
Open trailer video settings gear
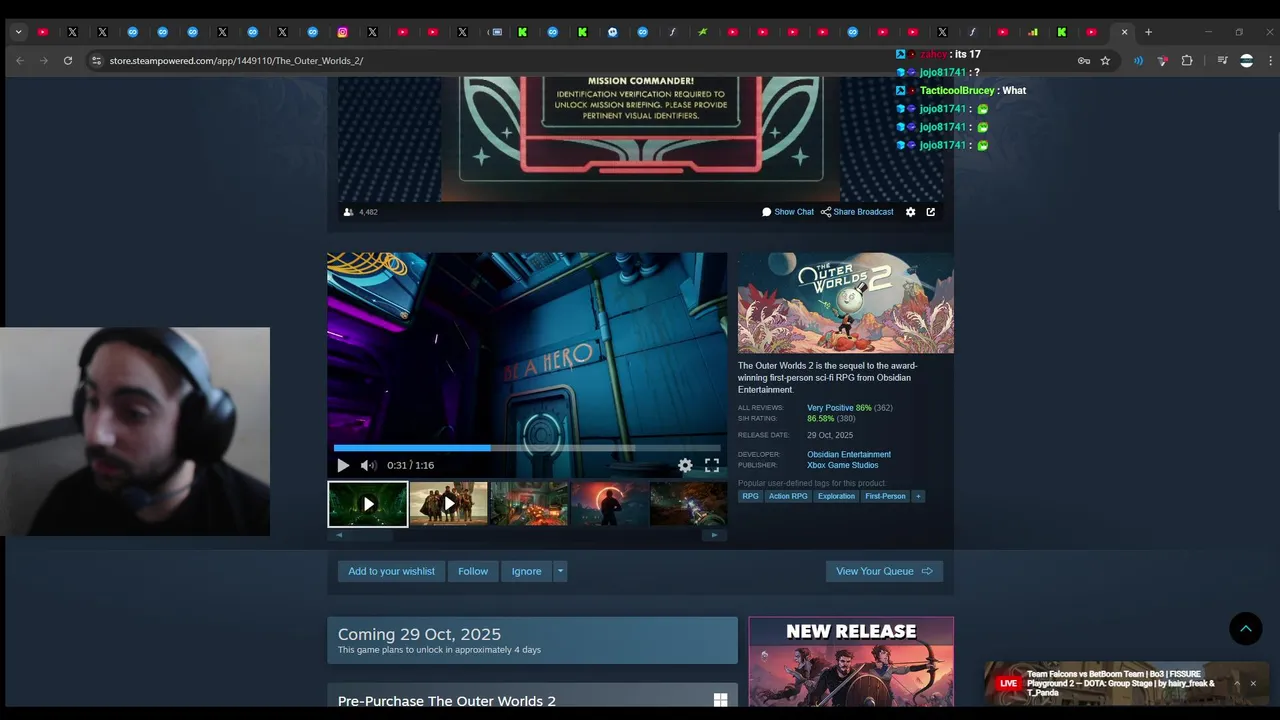click(x=685, y=465)
